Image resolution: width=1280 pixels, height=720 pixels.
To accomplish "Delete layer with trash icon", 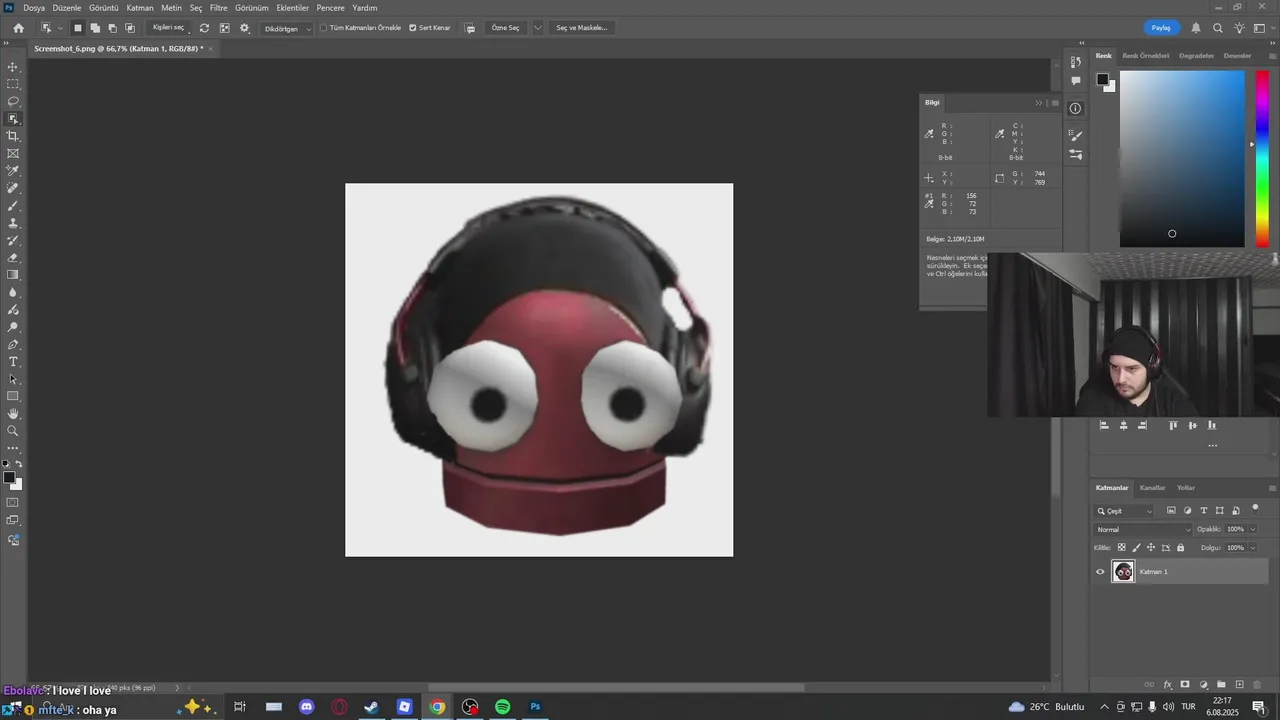I will click(x=1257, y=685).
